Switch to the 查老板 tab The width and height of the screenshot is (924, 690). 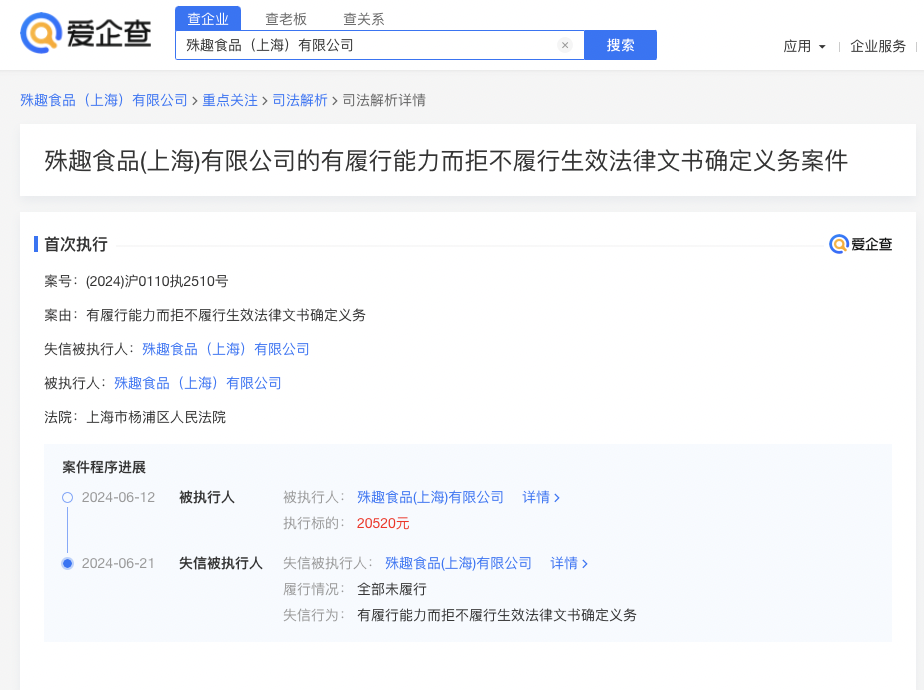tap(286, 19)
